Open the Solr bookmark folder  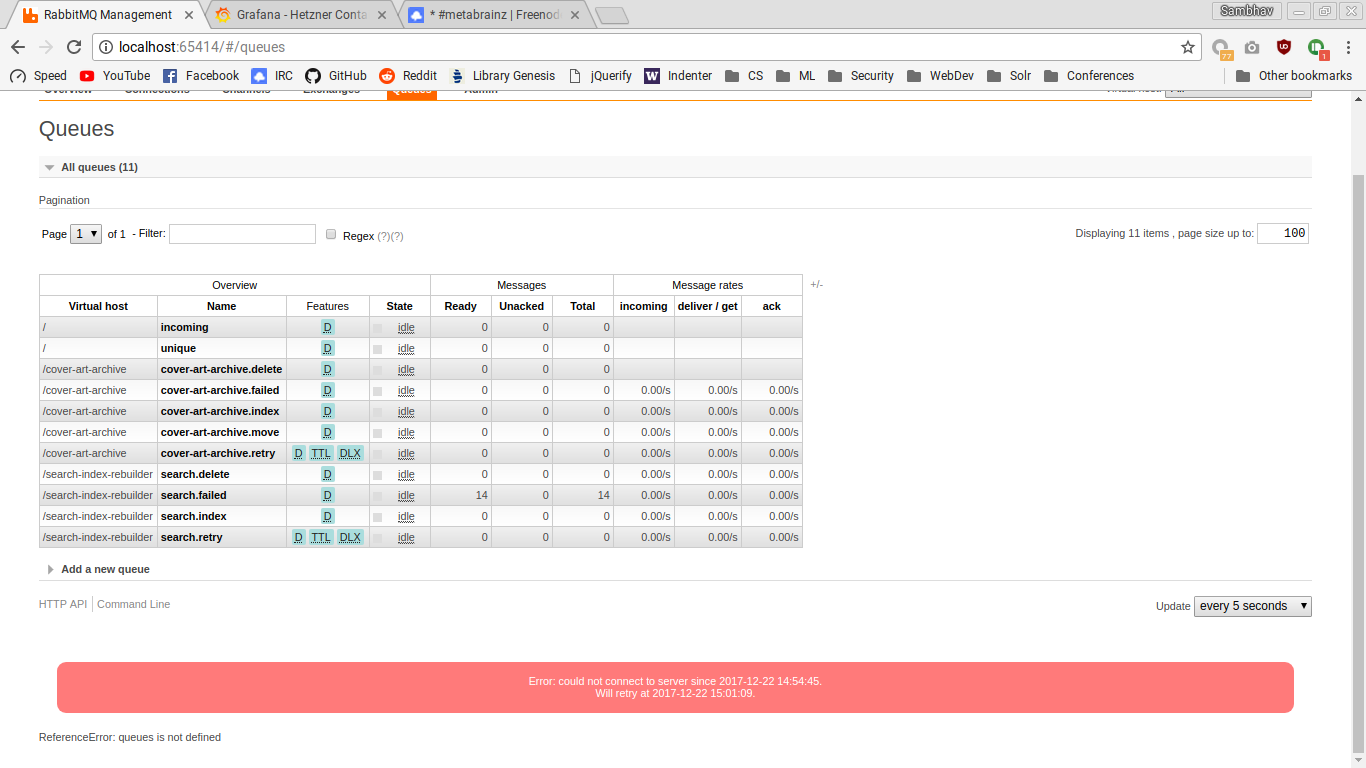click(x=1009, y=76)
